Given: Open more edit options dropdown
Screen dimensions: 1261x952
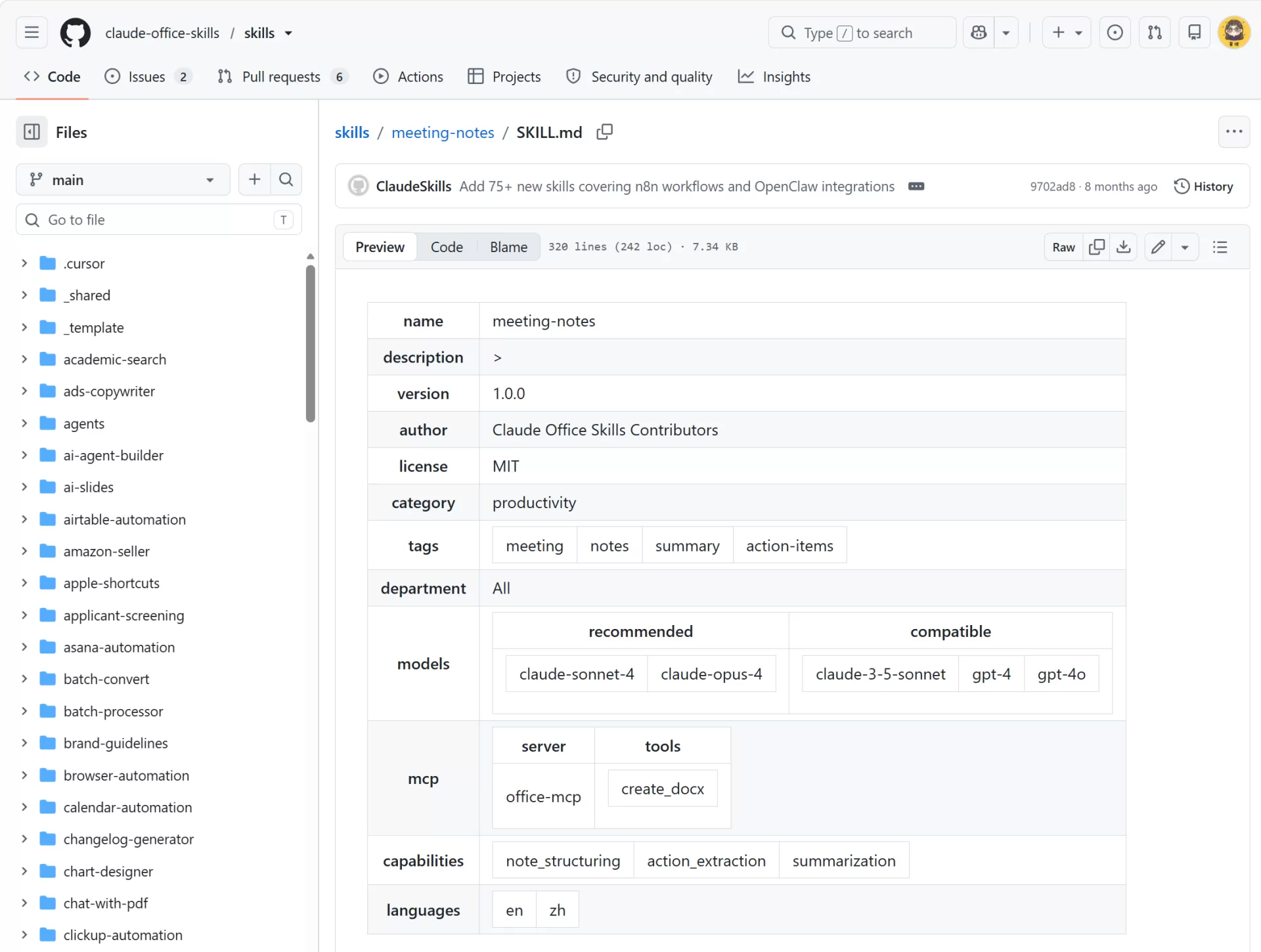Looking at the screenshot, I should [x=1185, y=247].
